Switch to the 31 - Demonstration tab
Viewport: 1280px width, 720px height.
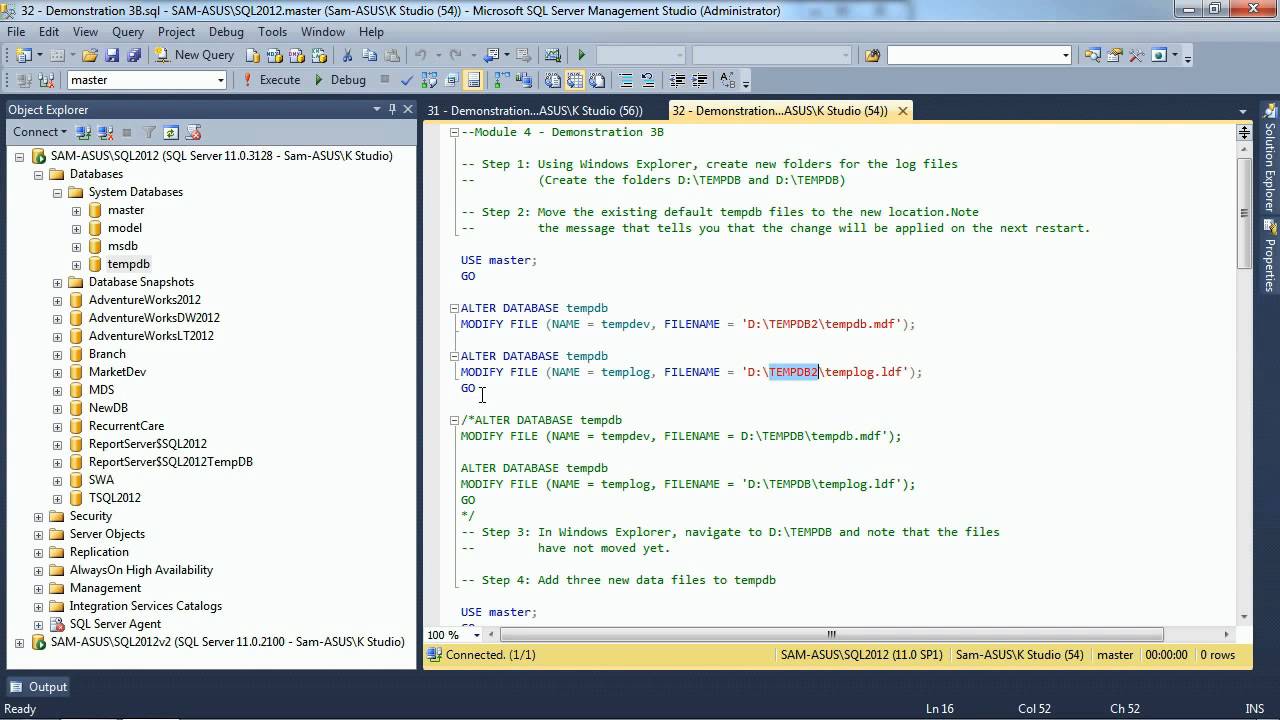click(534, 110)
